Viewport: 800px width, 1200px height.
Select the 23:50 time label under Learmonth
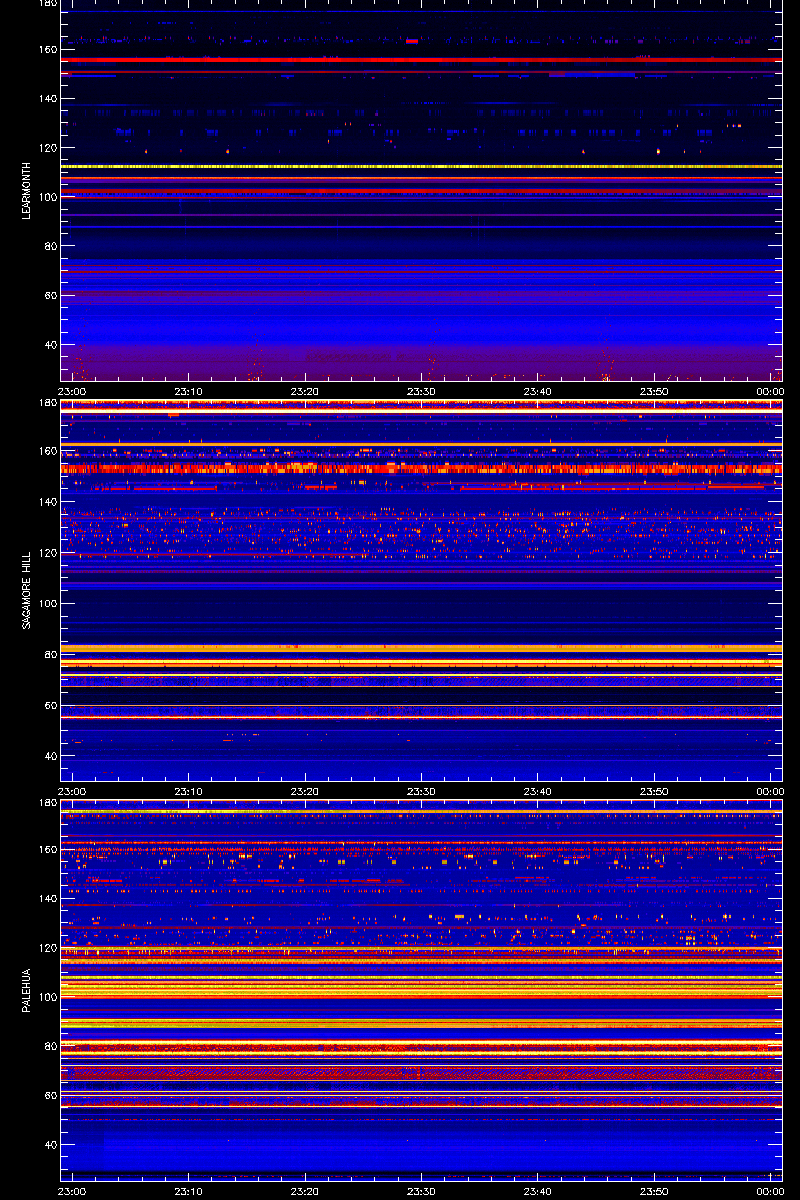(x=654, y=391)
